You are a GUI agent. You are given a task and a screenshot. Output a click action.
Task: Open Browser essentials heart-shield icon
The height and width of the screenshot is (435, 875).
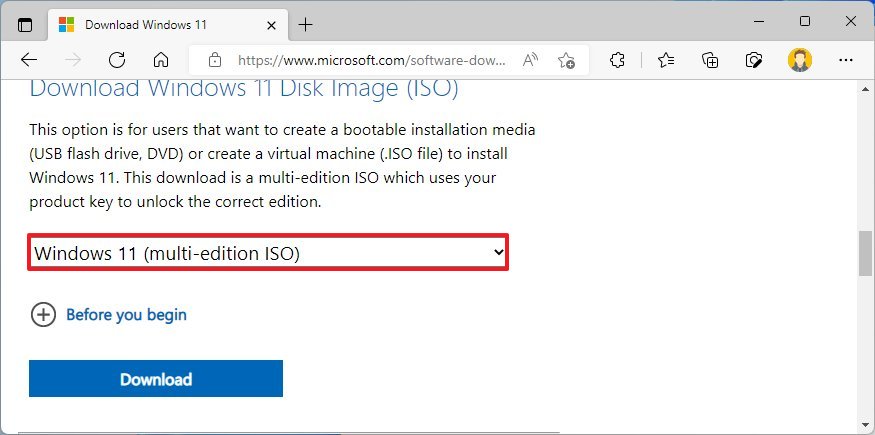[755, 60]
